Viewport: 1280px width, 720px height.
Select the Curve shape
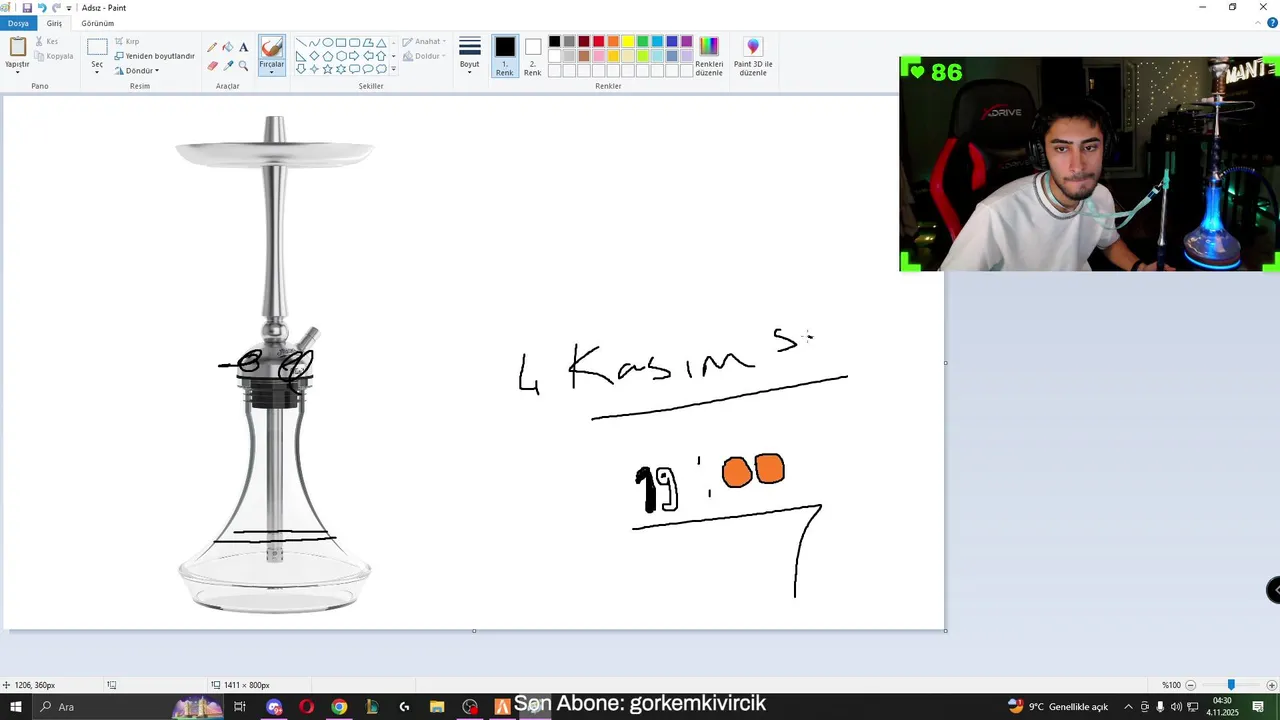(314, 43)
